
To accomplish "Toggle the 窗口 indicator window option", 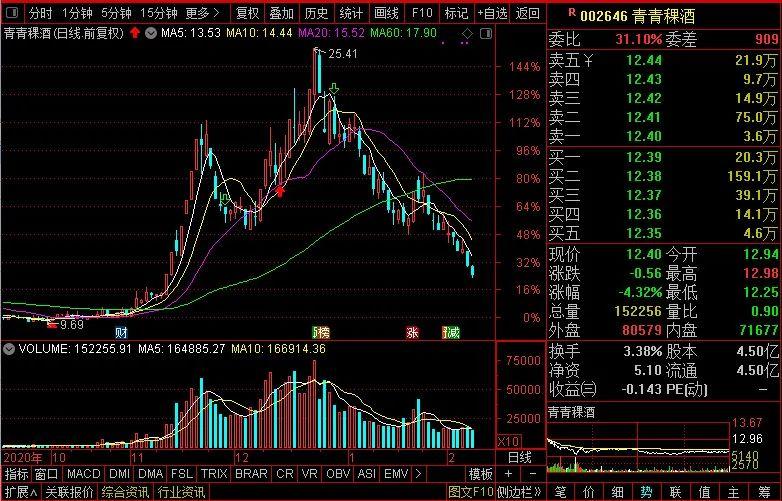I will tap(46, 473).
